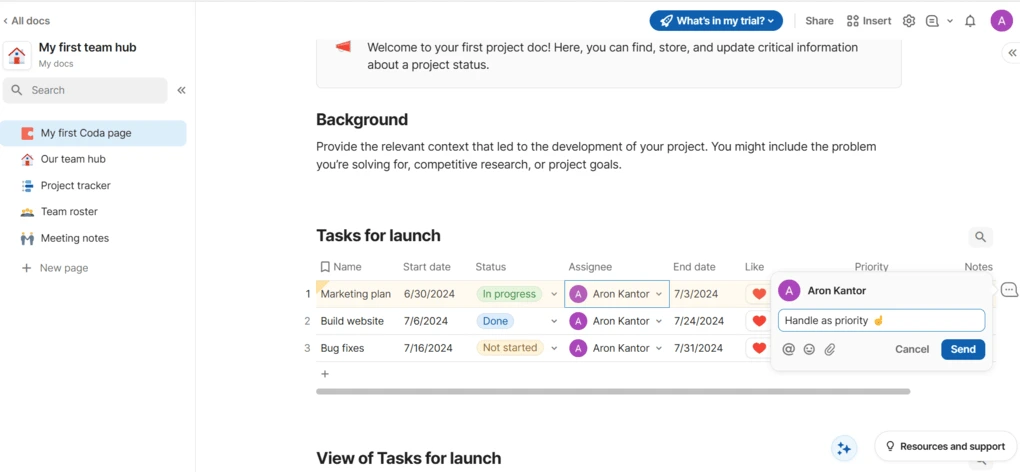
Task: Like the Build website row heart
Action: pyautogui.click(x=758, y=321)
